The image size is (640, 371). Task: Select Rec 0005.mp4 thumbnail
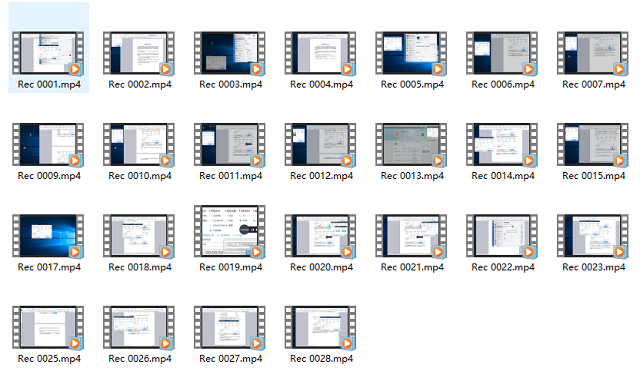pyautogui.click(x=411, y=53)
